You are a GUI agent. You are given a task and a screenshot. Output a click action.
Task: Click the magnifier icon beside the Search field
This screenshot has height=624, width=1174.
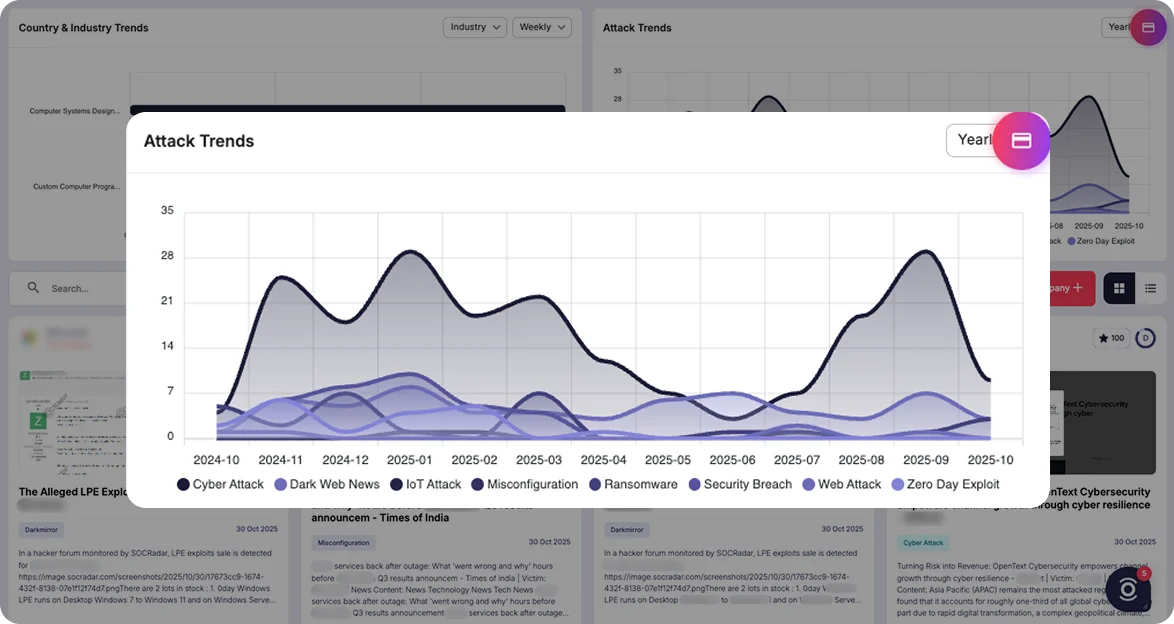[x=33, y=288]
